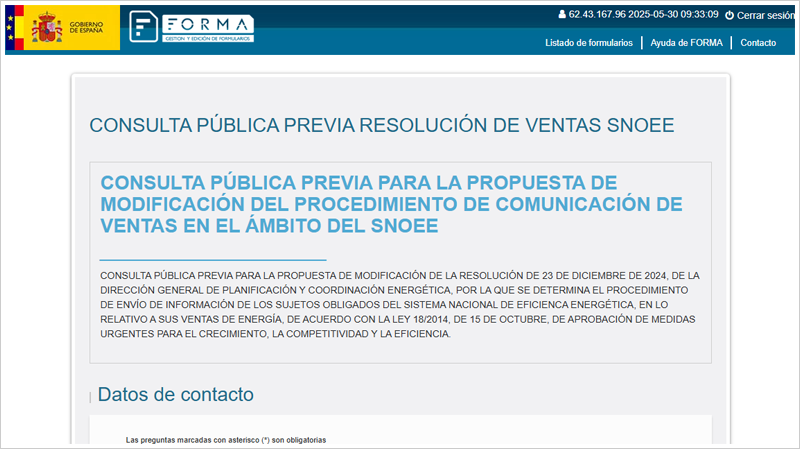Click the power icon next to Cerrar sesión
The height and width of the screenshot is (449, 800).
tap(729, 15)
